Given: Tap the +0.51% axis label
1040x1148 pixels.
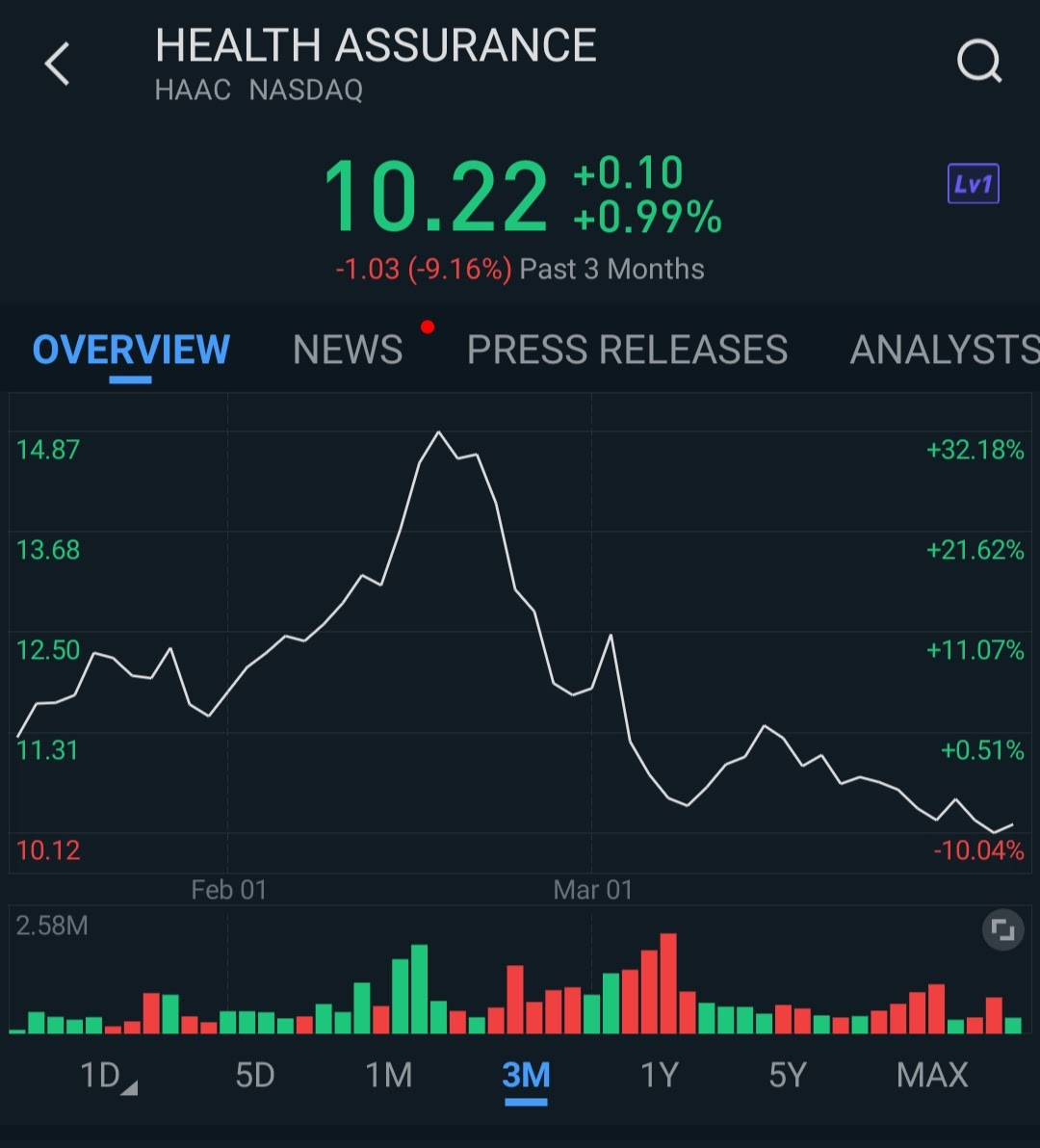Looking at the screenshot, I should tap(982, 750).
